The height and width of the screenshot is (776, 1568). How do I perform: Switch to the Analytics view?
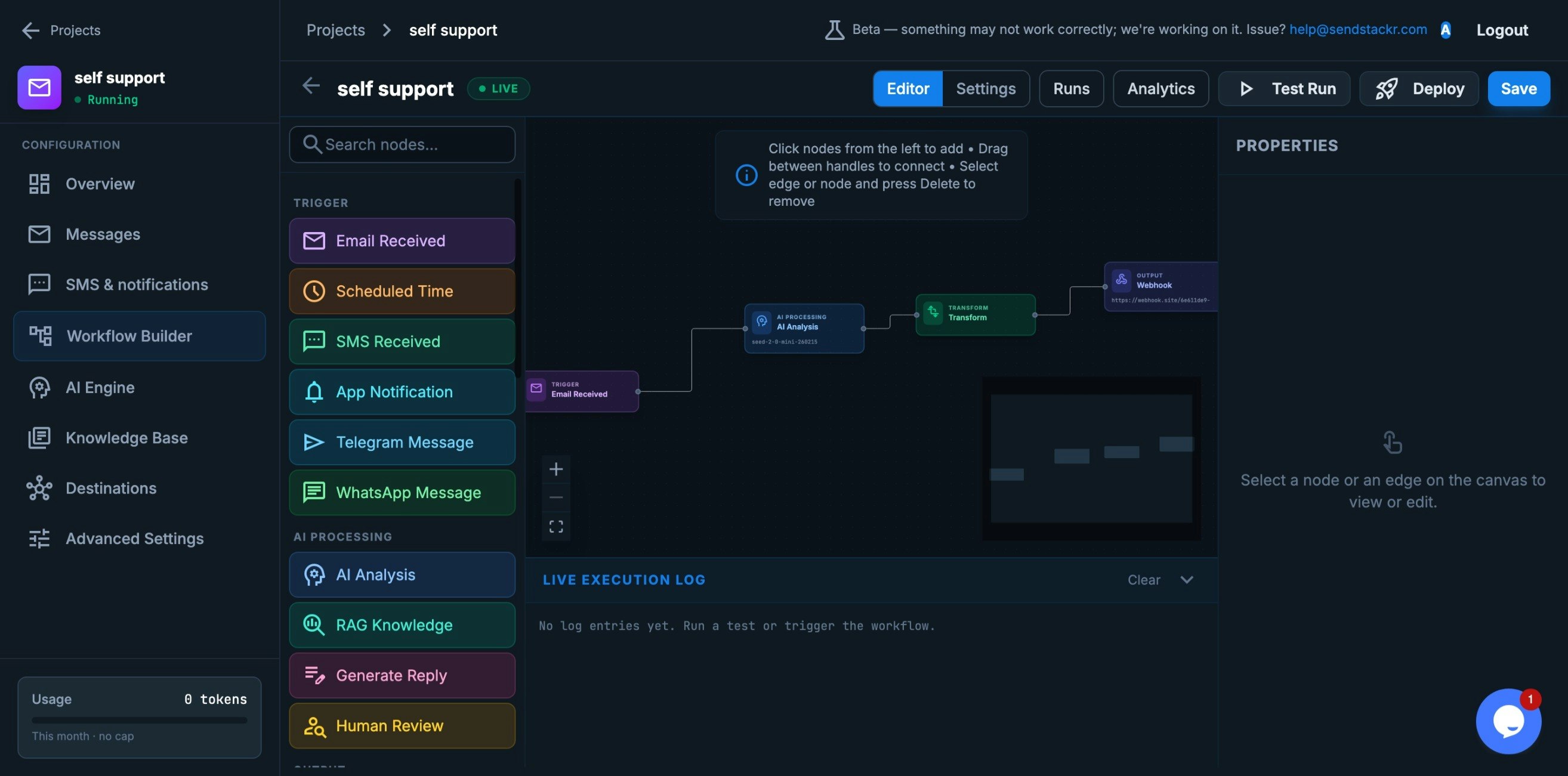[1160, 88]
